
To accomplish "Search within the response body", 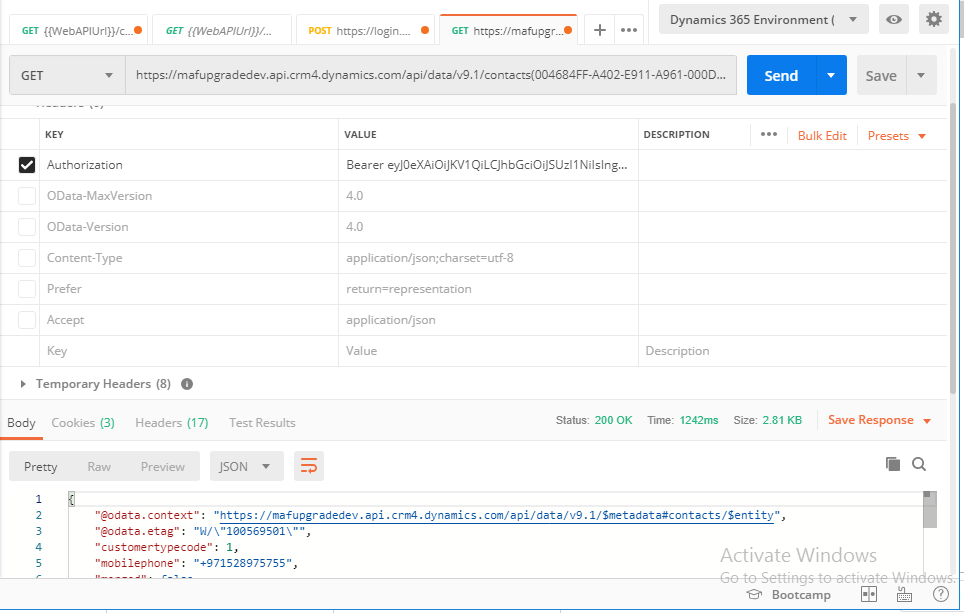I will [x=919, y=464].
